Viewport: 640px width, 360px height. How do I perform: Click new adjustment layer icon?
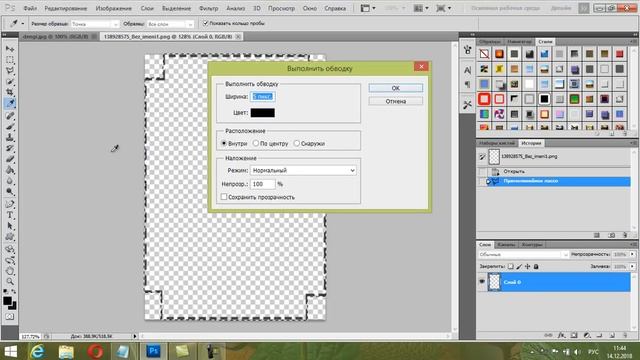(587, 335)
